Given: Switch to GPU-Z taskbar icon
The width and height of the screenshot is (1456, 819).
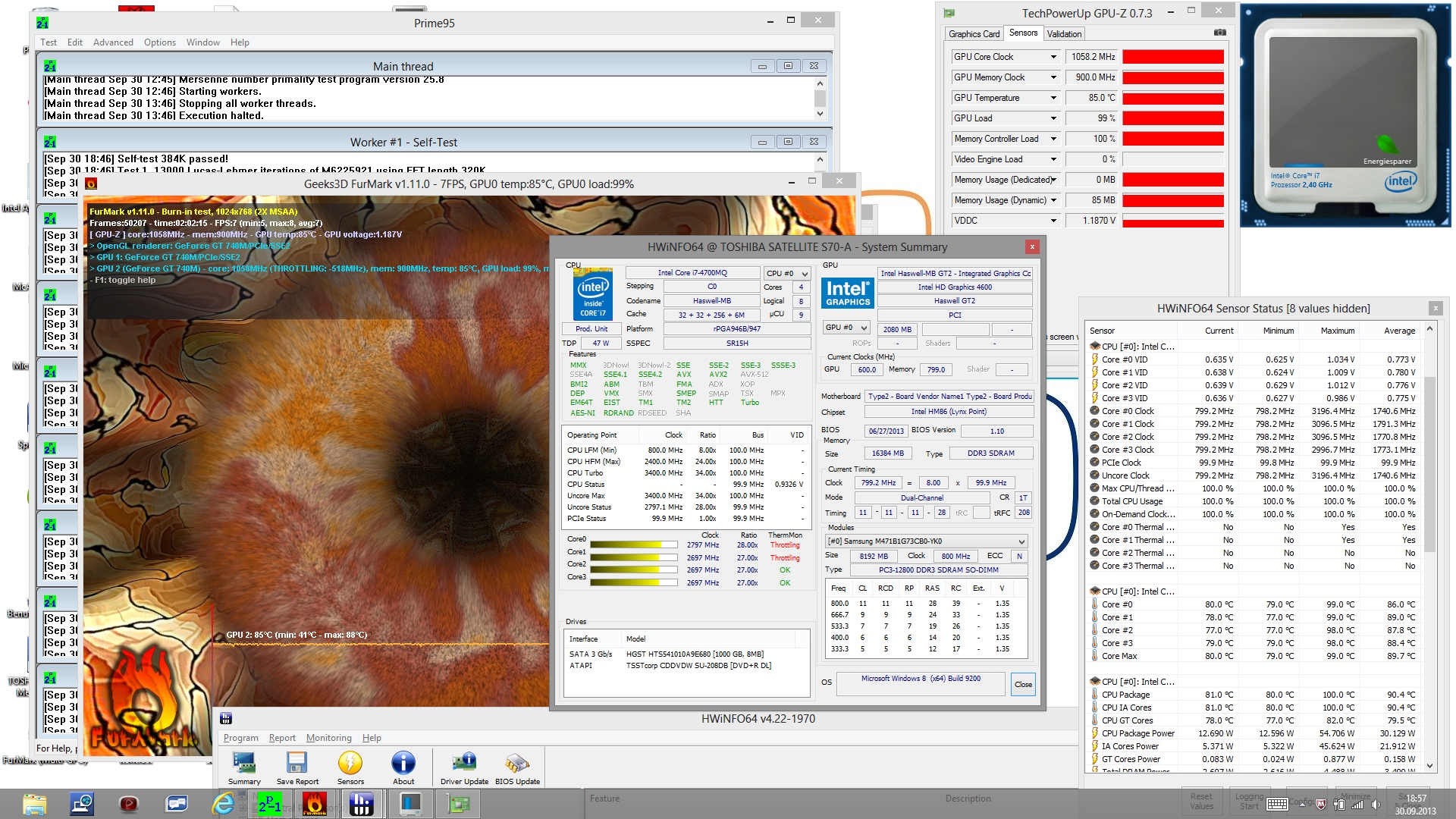Looking at the screenshot, I should click(x=458, y=804).
